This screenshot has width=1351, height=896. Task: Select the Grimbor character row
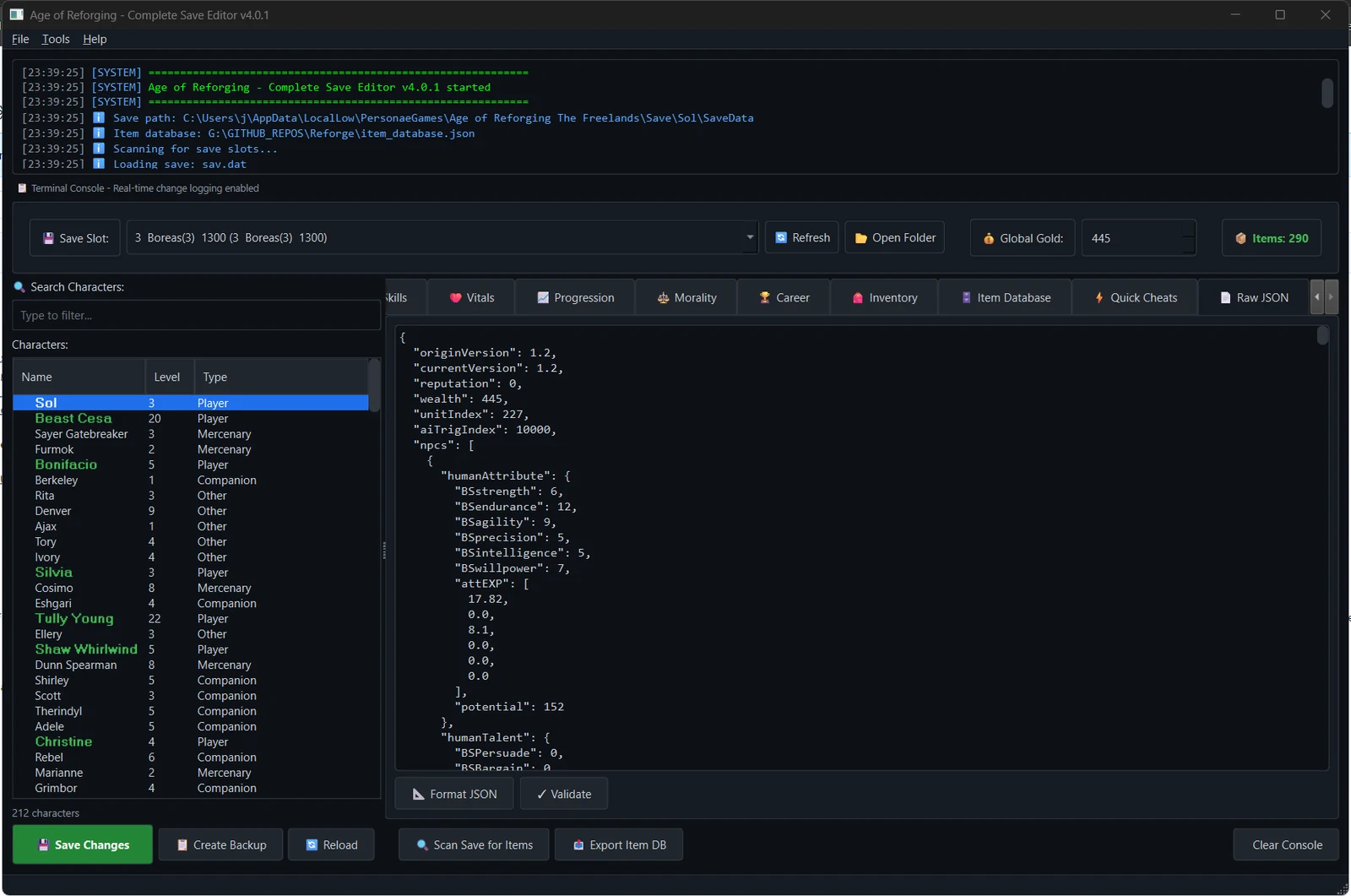pyautogui.click(x=191, y=788)
